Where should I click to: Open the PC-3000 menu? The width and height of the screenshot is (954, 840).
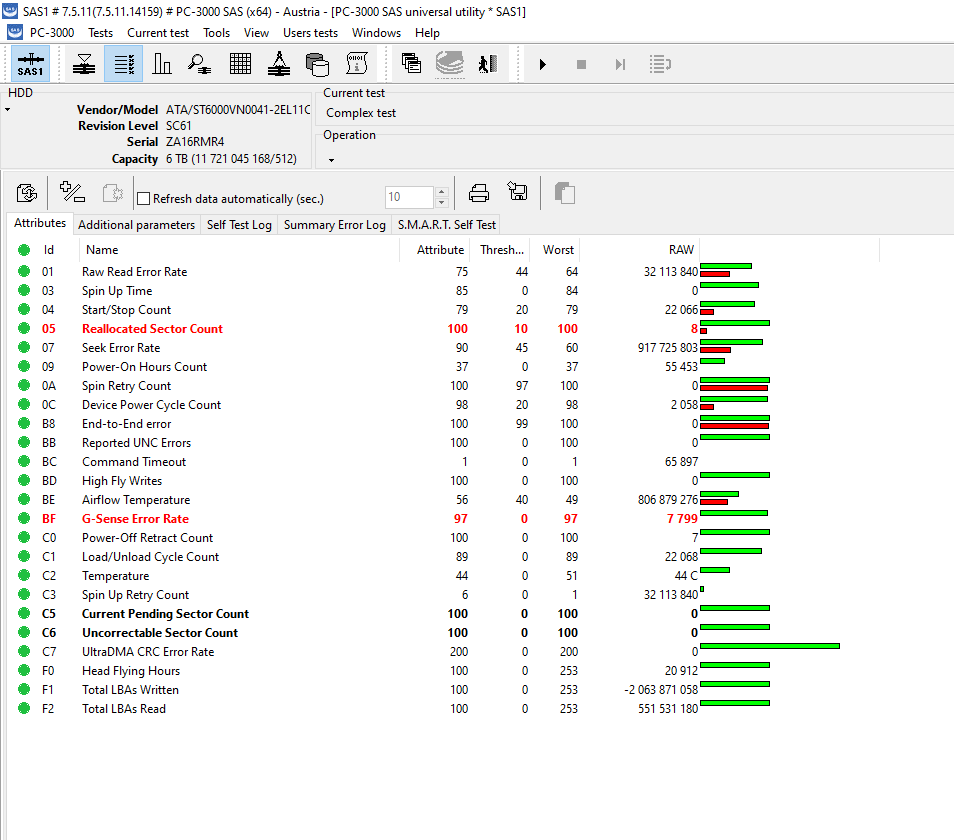[52, 33]
